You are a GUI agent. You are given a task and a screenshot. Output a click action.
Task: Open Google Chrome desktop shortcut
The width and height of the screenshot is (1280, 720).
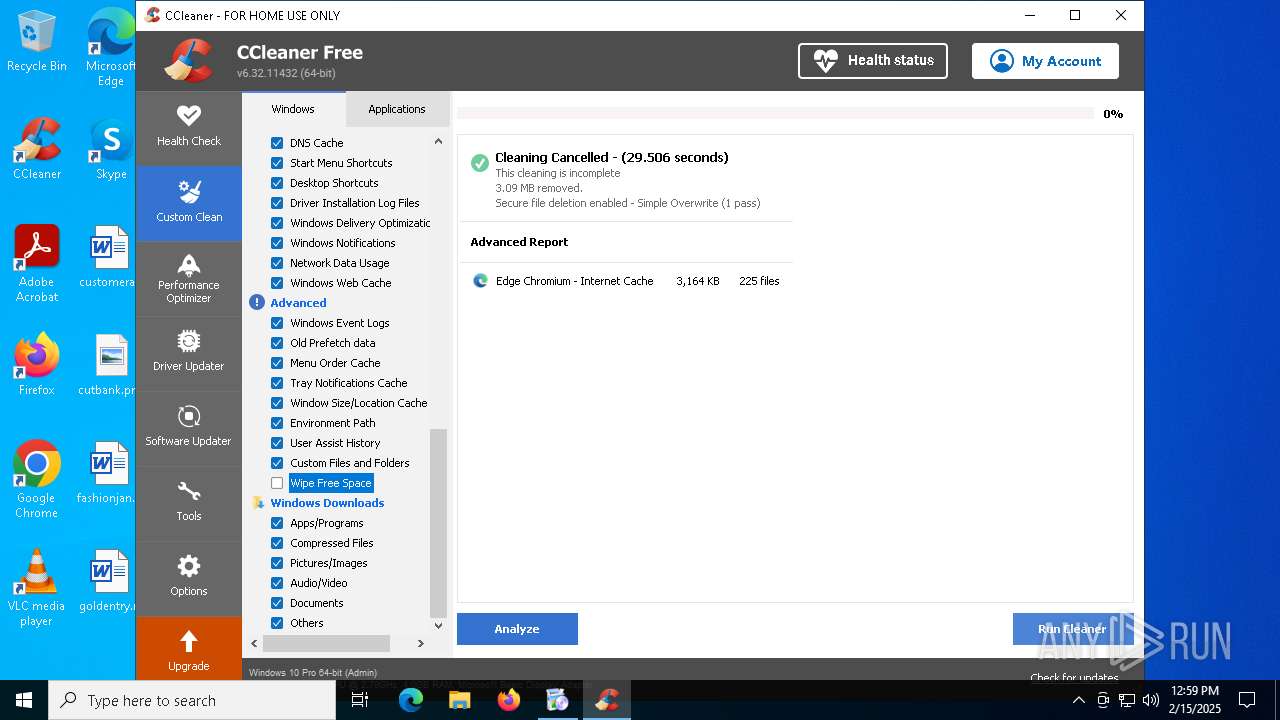(x=37, y=479)
